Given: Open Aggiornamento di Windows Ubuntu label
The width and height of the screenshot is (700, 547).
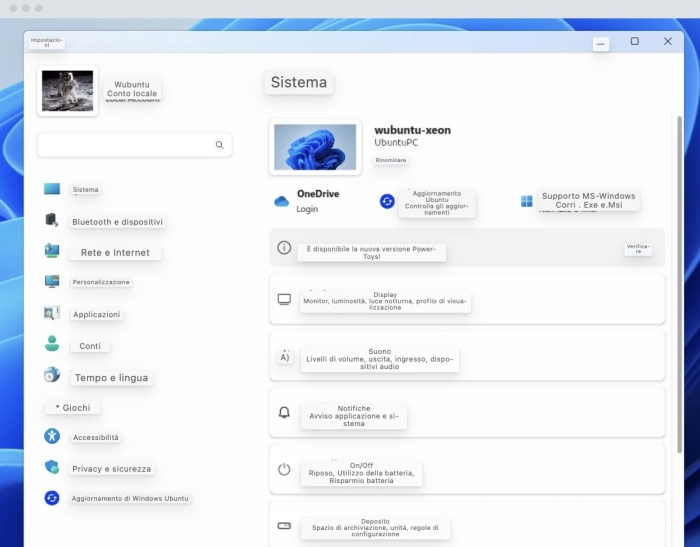Looking at the screenshot, I should [130, 498].
